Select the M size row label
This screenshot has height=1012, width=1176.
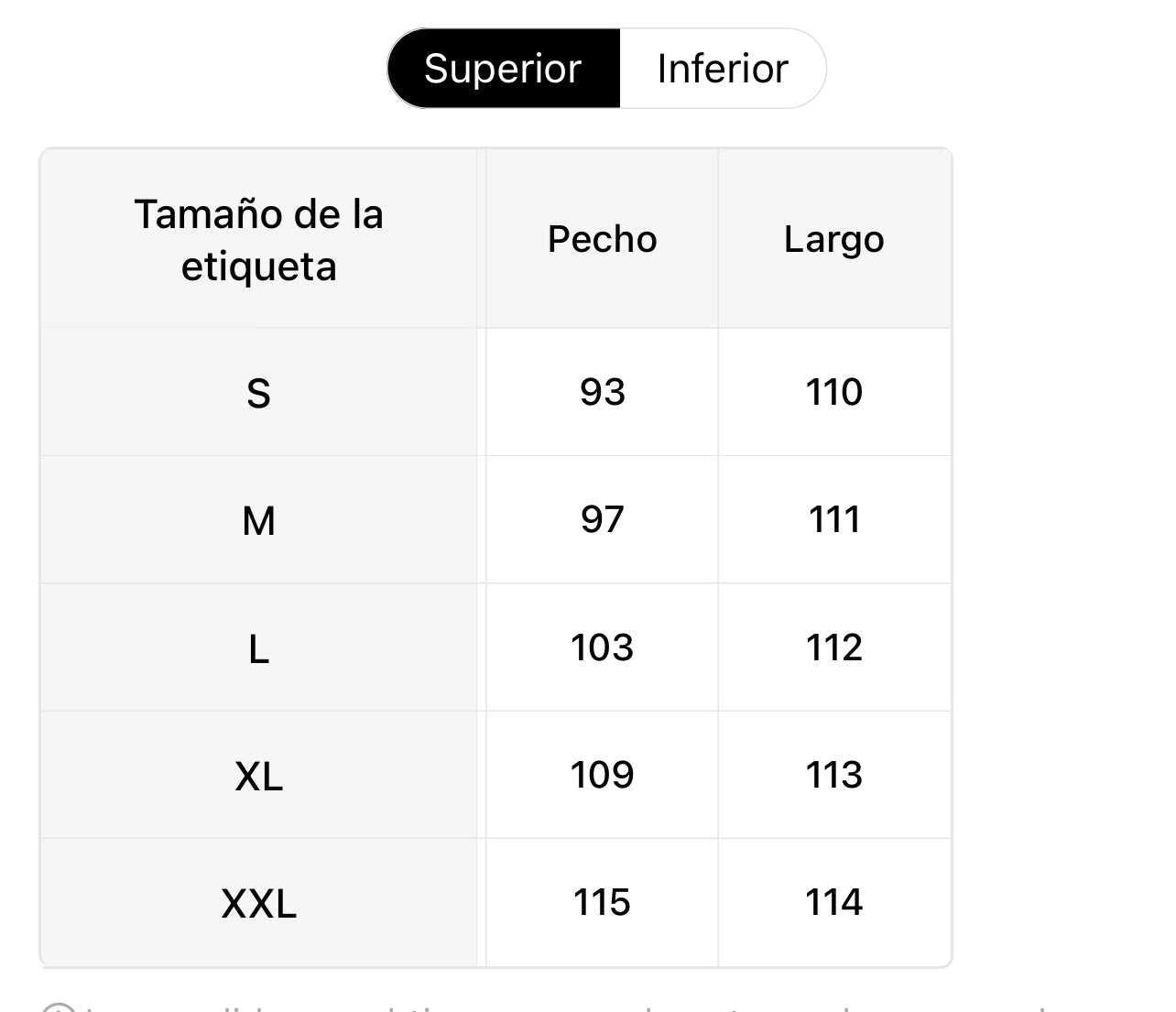pos(259,520)
